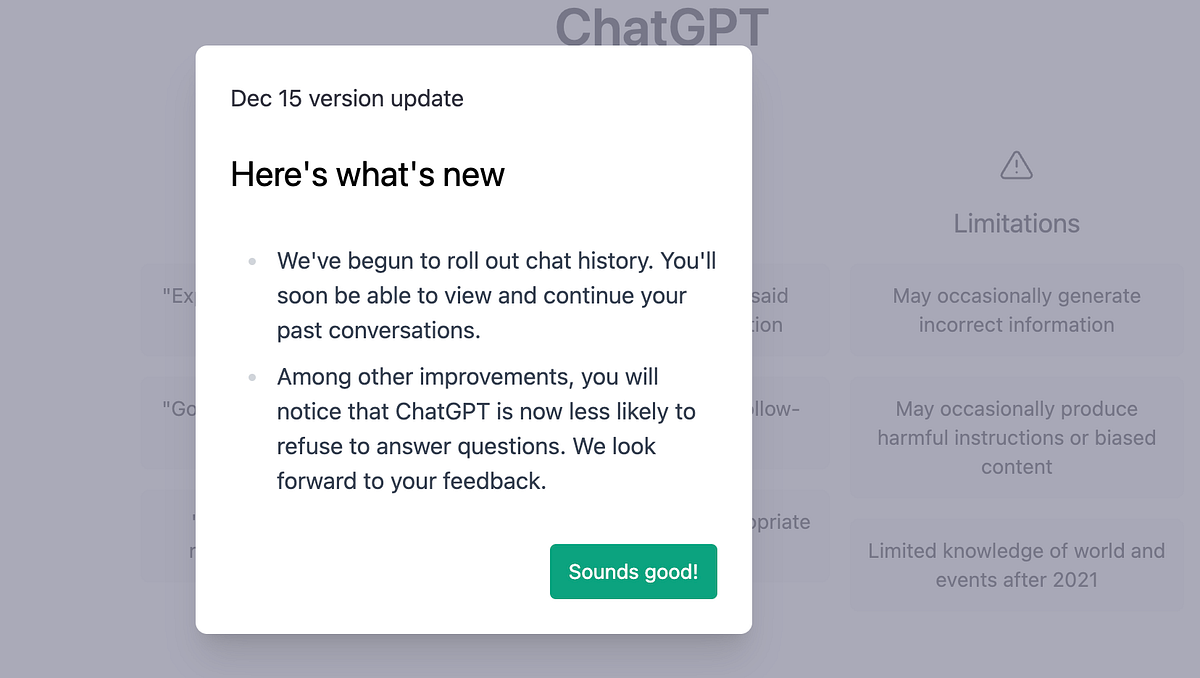The height and width of the screenshot is (678, 1200).
Task: Click the 'Here's what's new' heading
Action: (x=367, y=174)
